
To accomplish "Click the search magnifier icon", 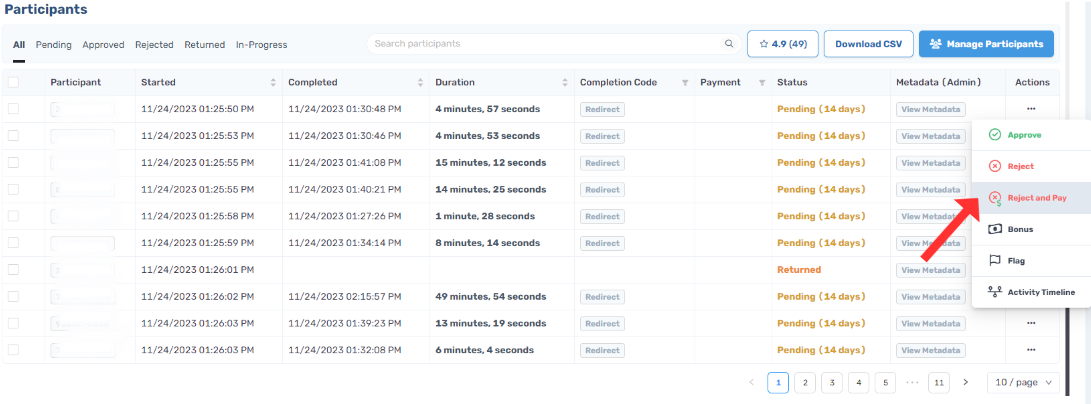I will click(x=728, y=44).
